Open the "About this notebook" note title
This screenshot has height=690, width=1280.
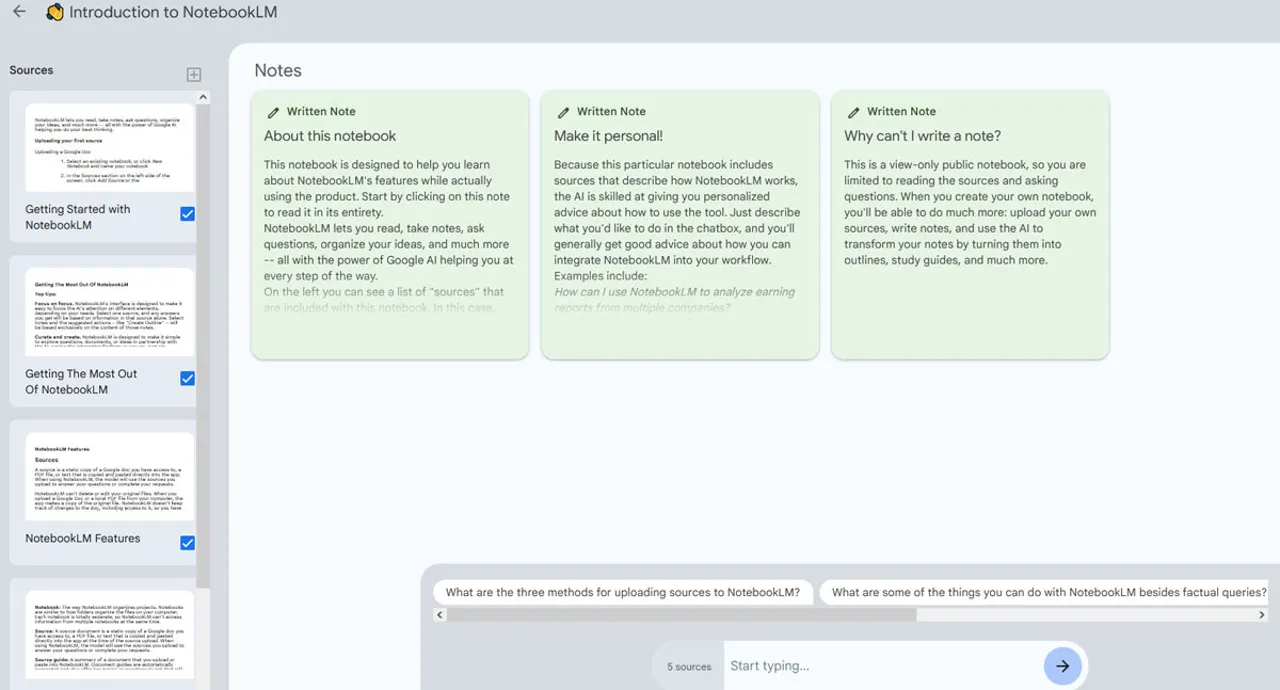pos(330,136)
